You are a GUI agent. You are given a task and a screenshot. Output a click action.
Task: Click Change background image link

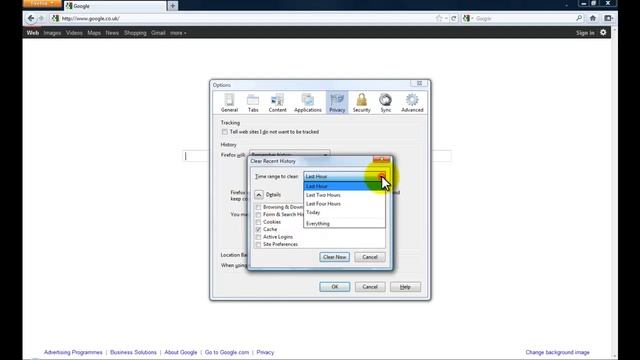(x=557, y=352)
